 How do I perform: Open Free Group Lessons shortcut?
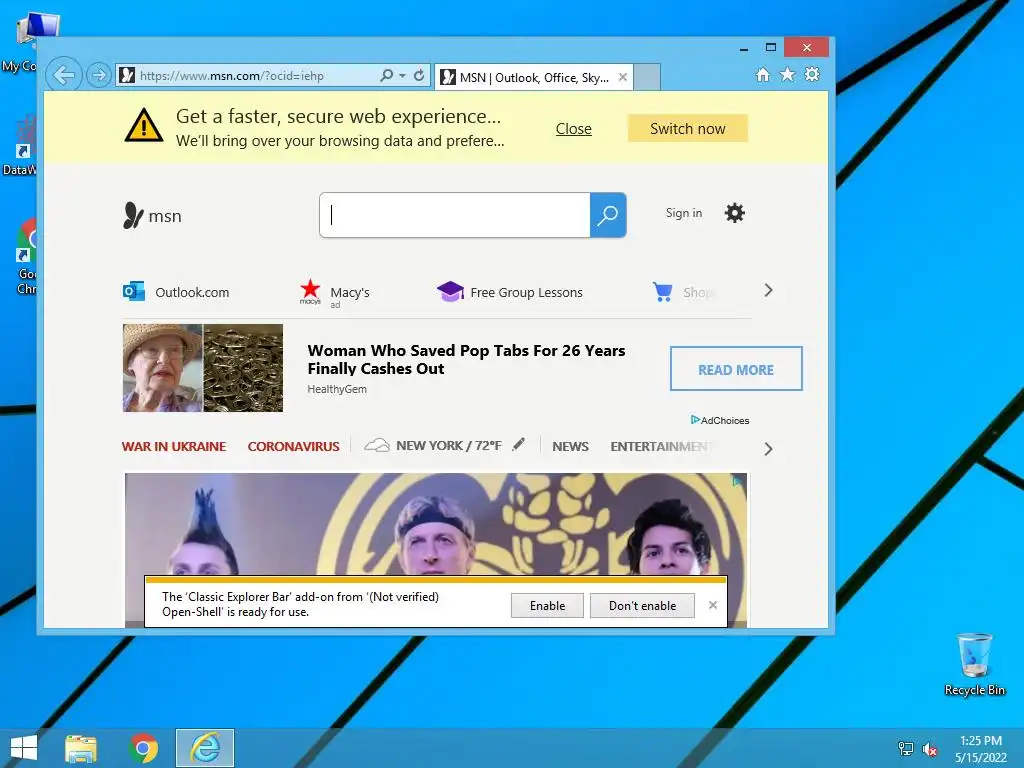pos(509,292)
